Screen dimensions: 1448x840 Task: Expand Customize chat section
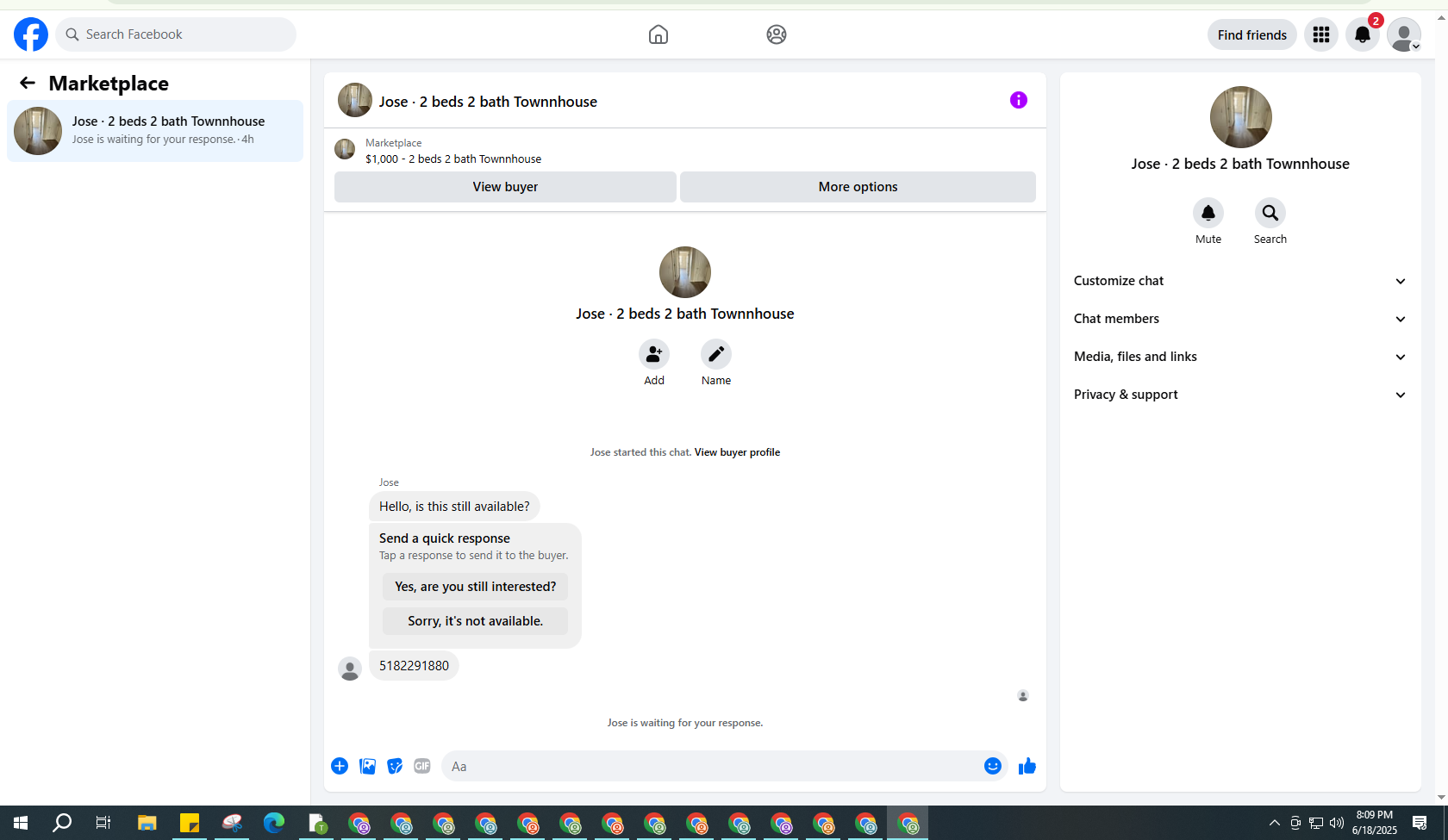(x=1240, y=281)
